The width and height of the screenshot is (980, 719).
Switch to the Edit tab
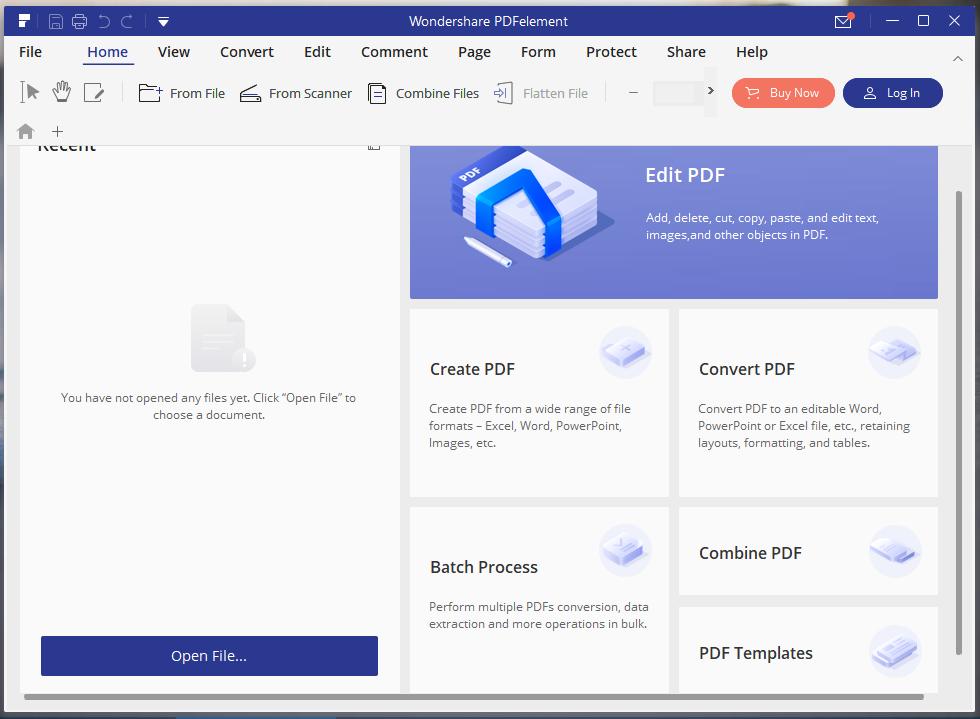click(318, 52)
